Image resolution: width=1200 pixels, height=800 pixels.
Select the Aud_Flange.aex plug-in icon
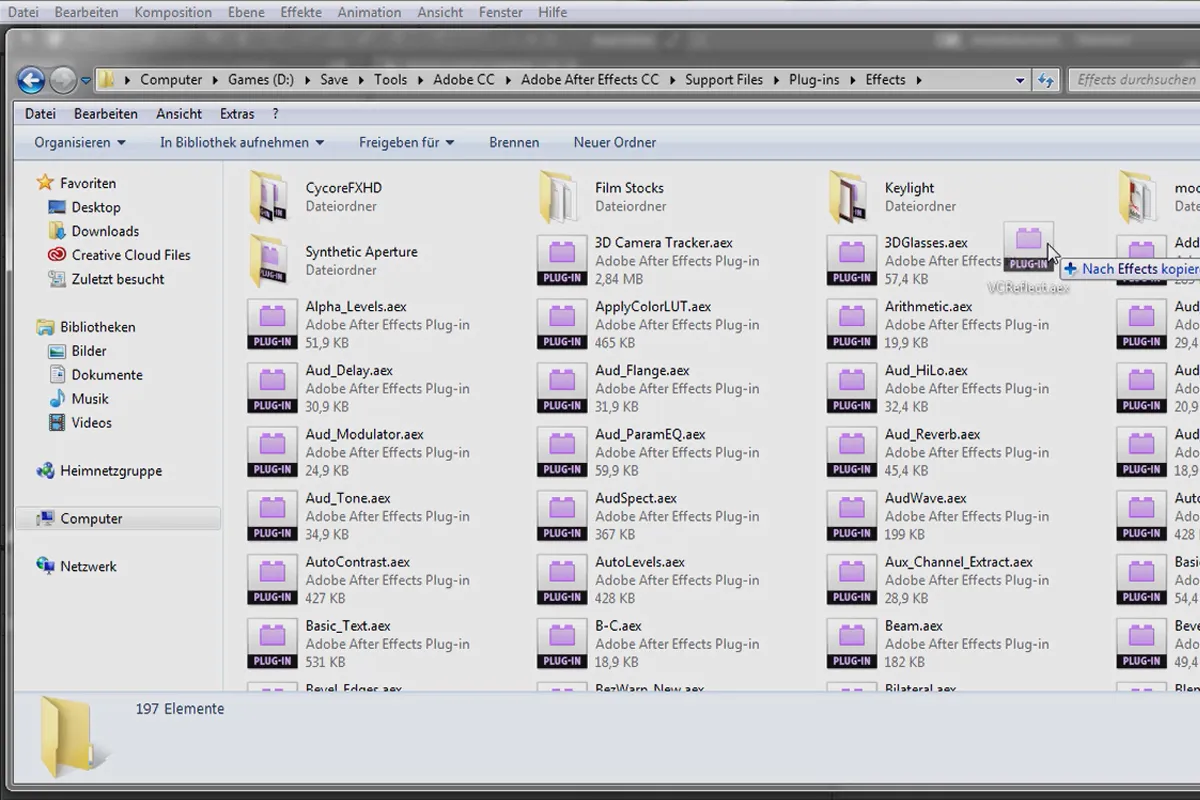pyautogui.click(x=562, y=389)
